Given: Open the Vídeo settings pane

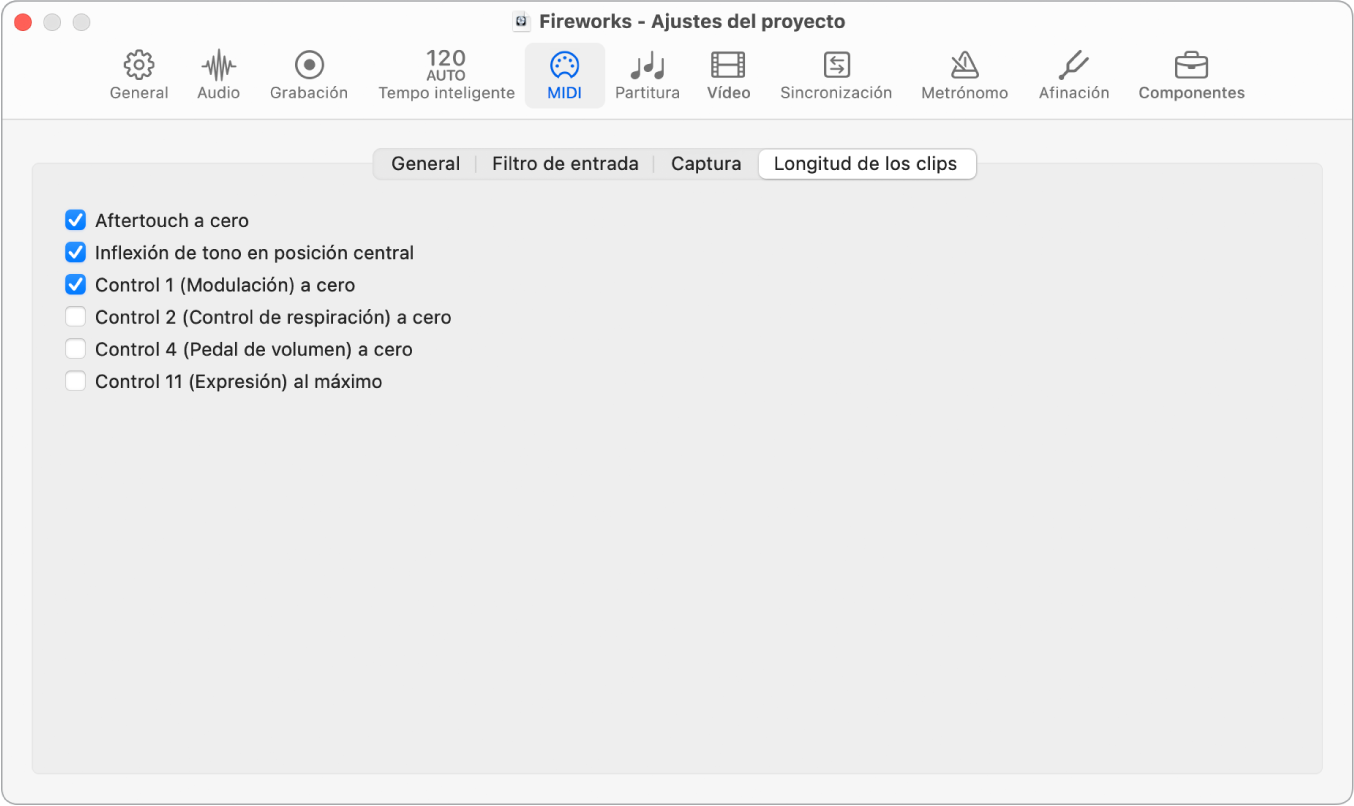Looking at the screenshot, I should pyautogui.click(x=728, y=72).
